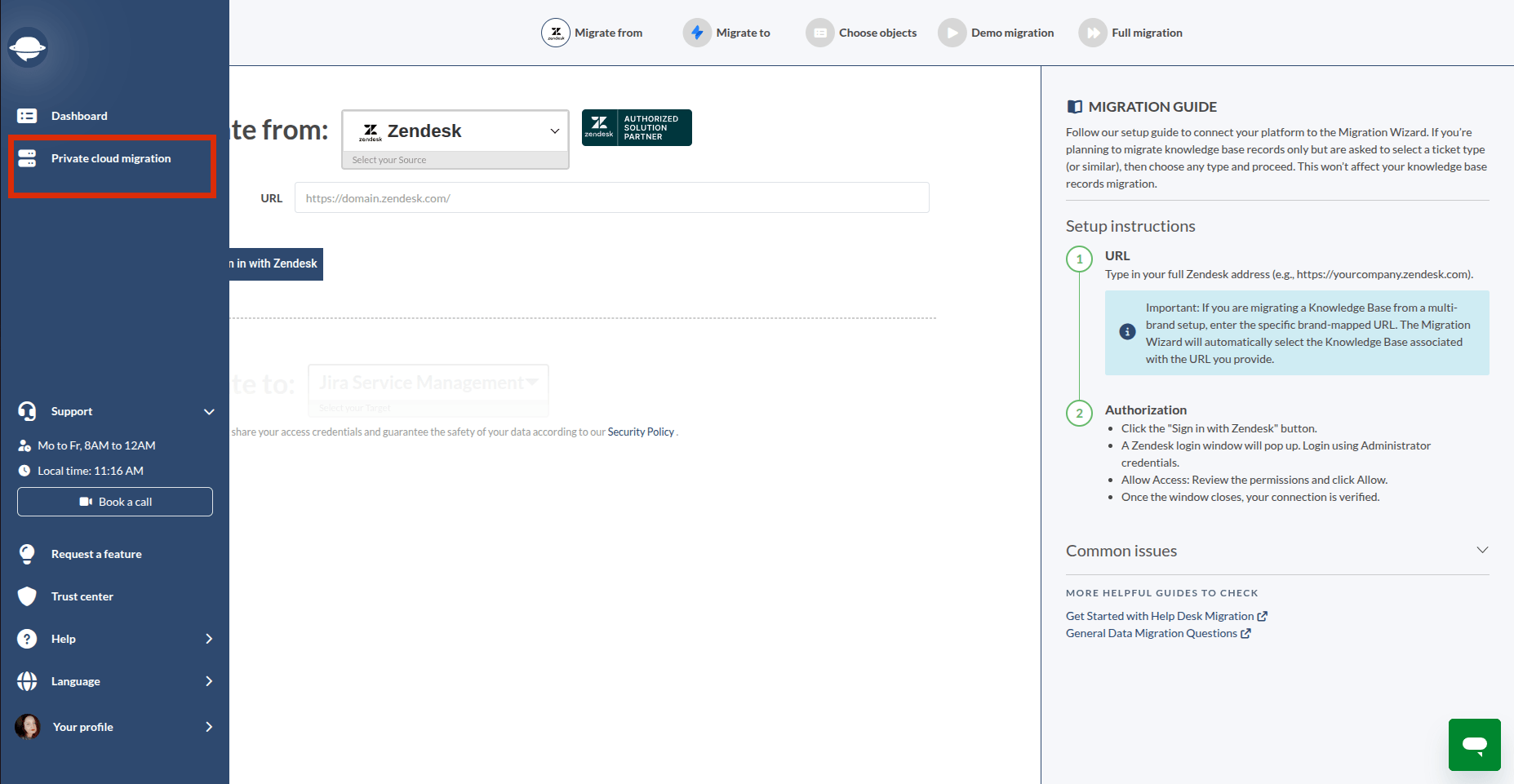This screenshot has width=1514, height=784.
Task: Click the "MORE HELPFUL GUIDES TO CHECK" label
Action: point(1162,593)
